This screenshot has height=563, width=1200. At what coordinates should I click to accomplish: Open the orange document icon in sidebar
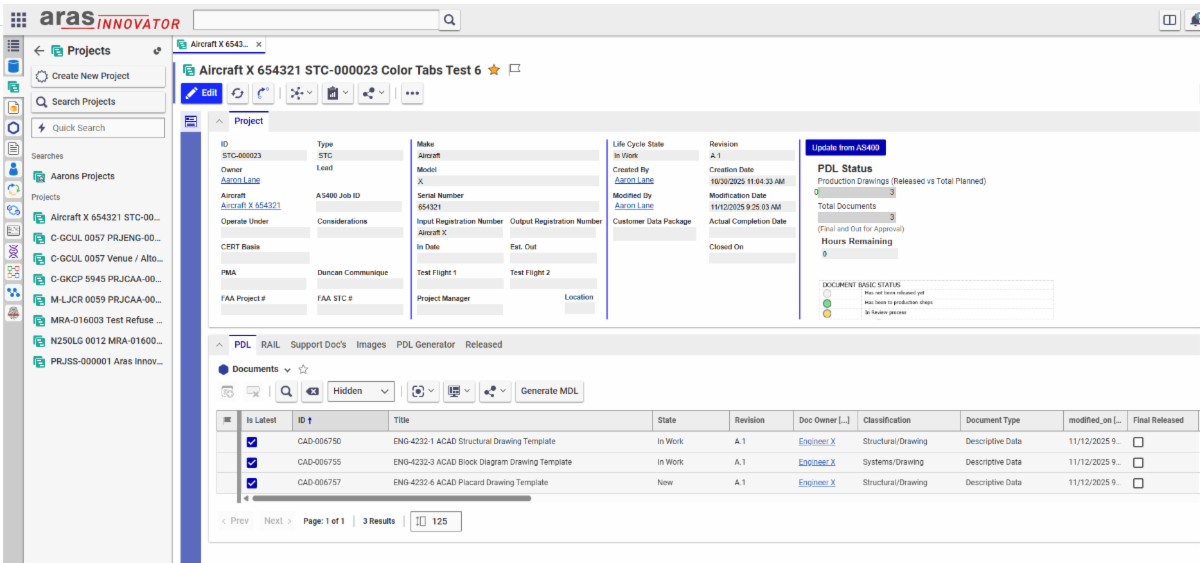(13, 107)
